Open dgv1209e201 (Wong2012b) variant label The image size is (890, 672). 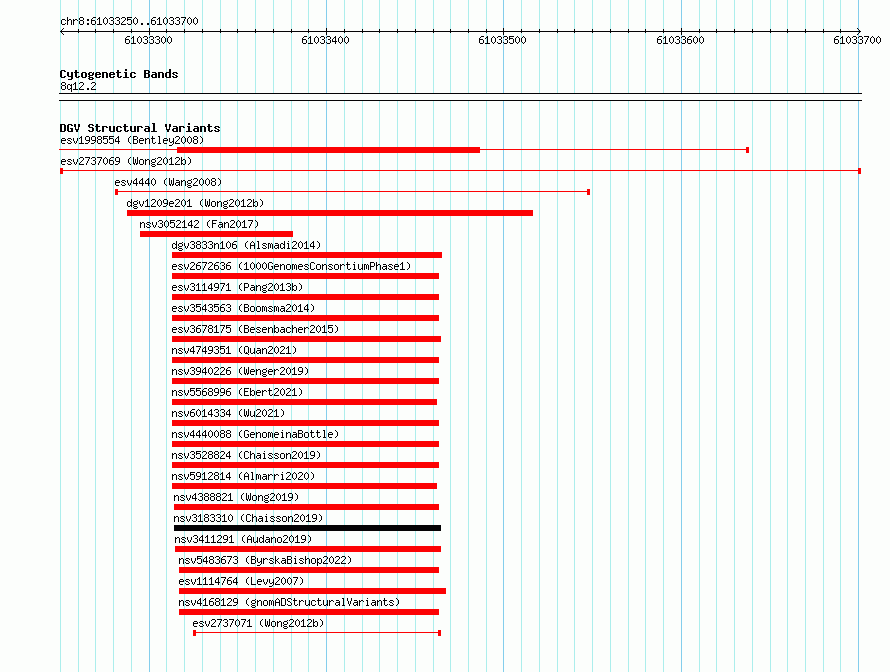coord(195,203)
